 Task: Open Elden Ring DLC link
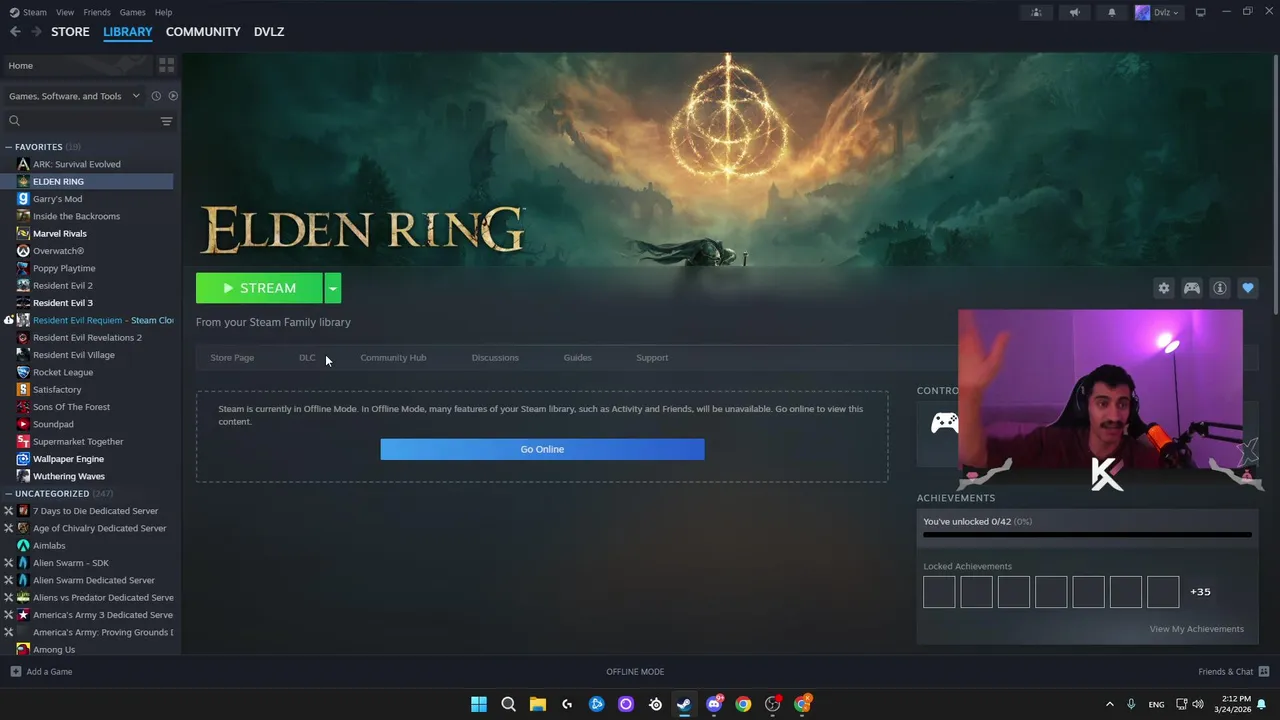tap(307, 358)
